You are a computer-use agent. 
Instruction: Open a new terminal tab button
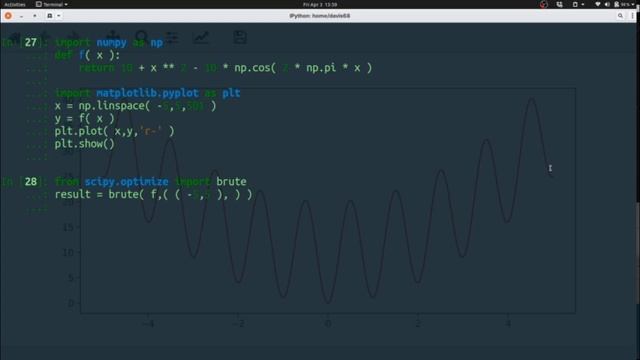(49, 16)
